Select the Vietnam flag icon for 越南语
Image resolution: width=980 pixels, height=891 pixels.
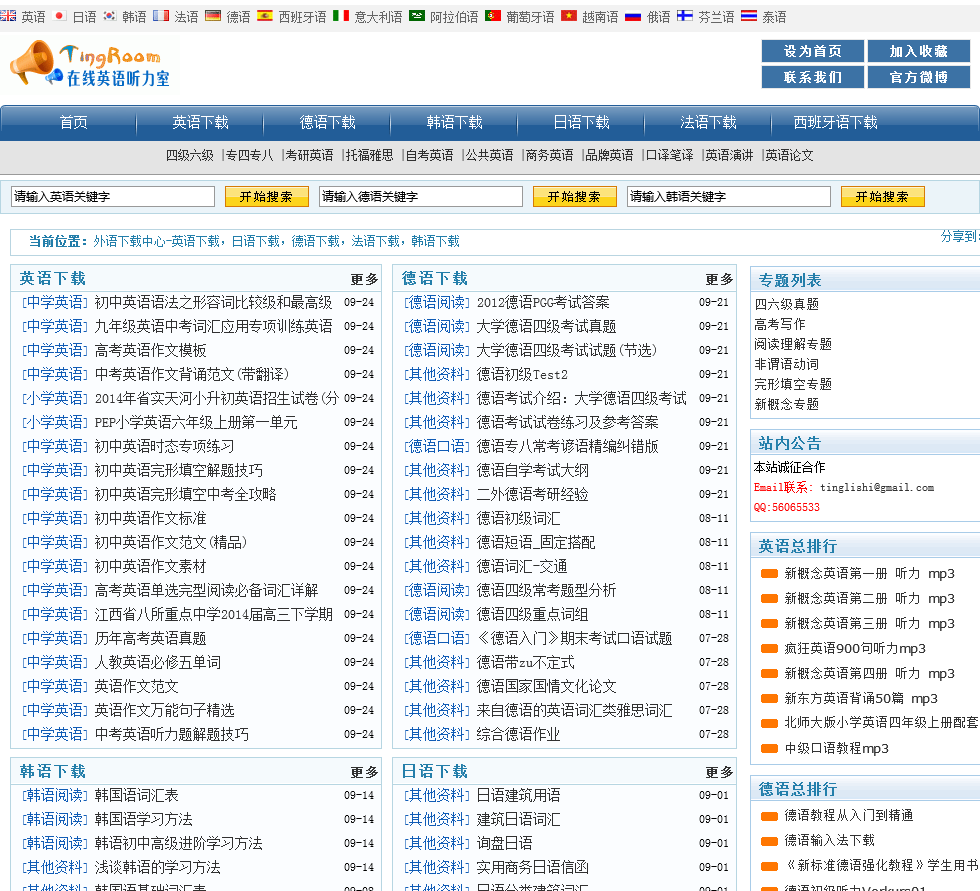pos(569,16)
